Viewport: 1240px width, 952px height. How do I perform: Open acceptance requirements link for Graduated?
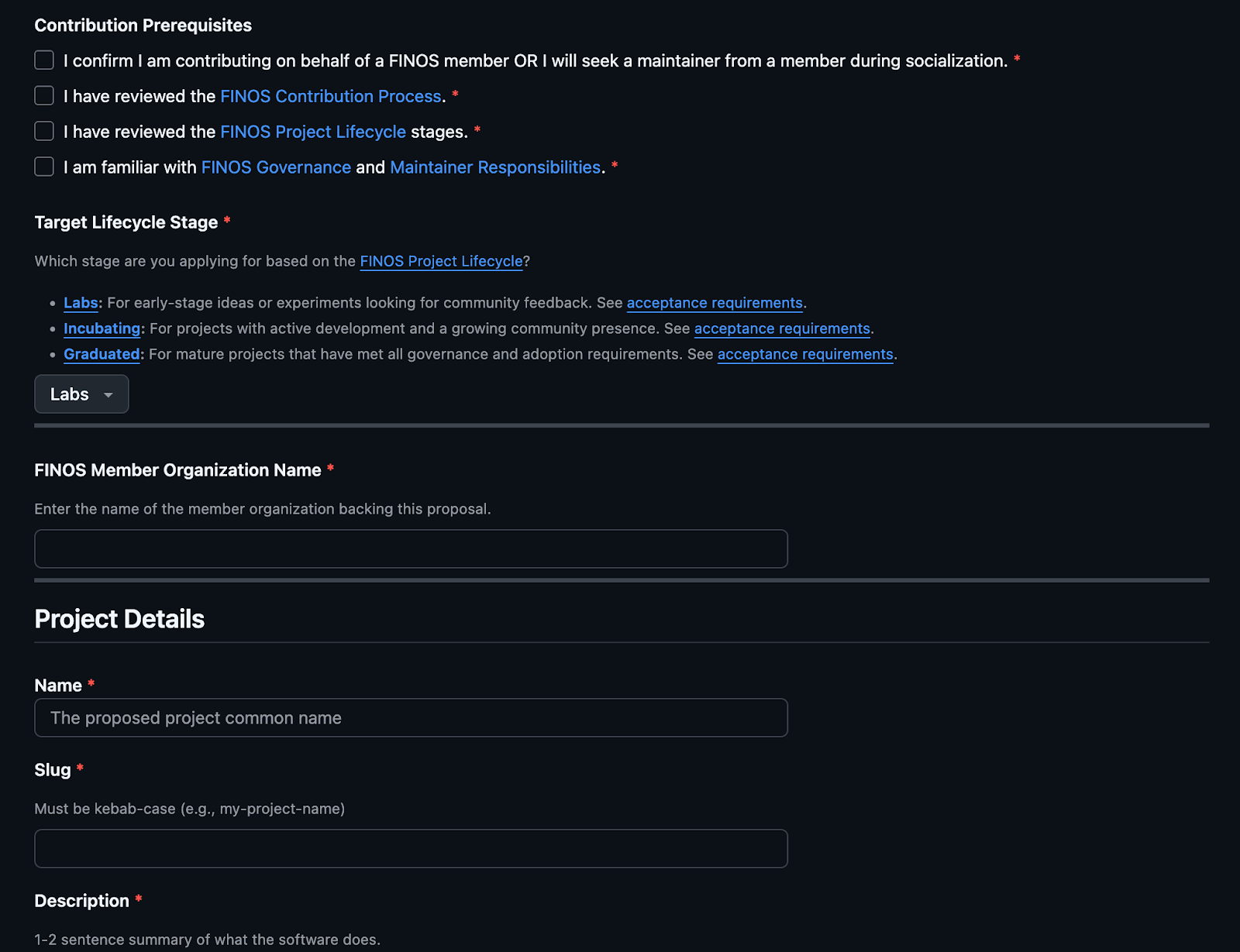click(x=805, y=354)
